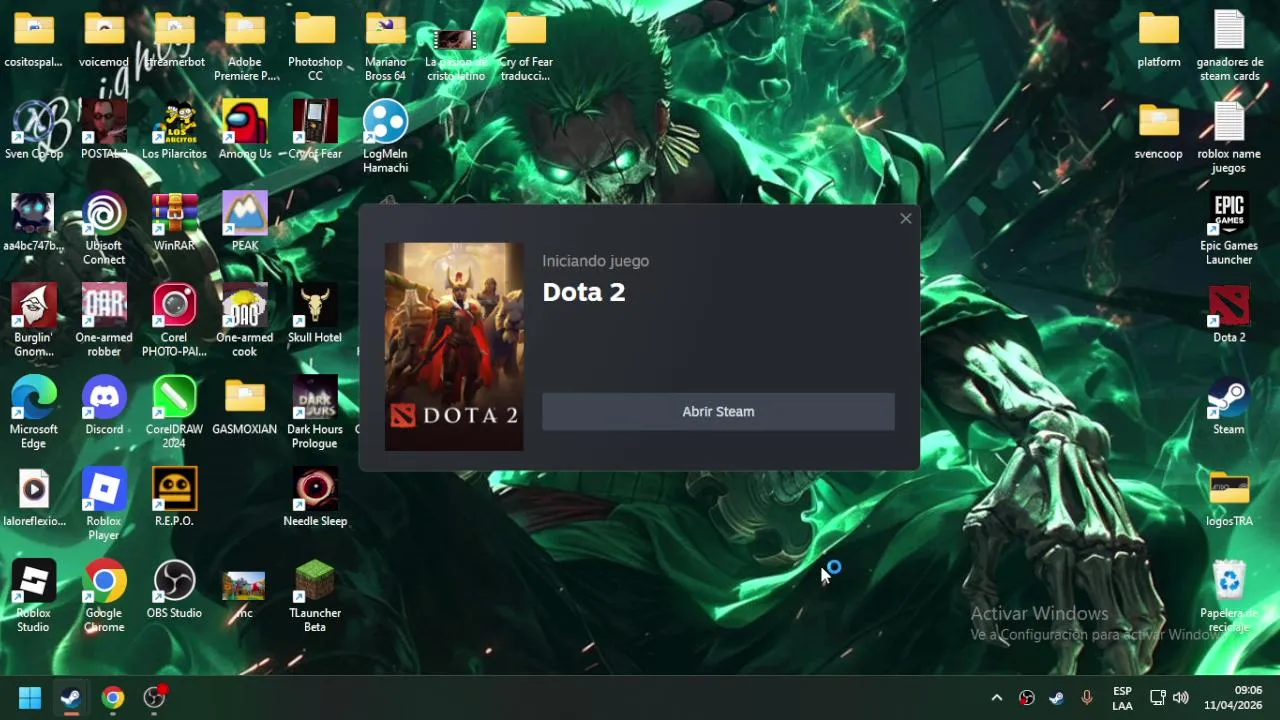Image resolution: width=1280 pixels, height=720 pixels.
Task: Select the Sven Co-op desktop shortcut
Action: (x=34, y=130)
